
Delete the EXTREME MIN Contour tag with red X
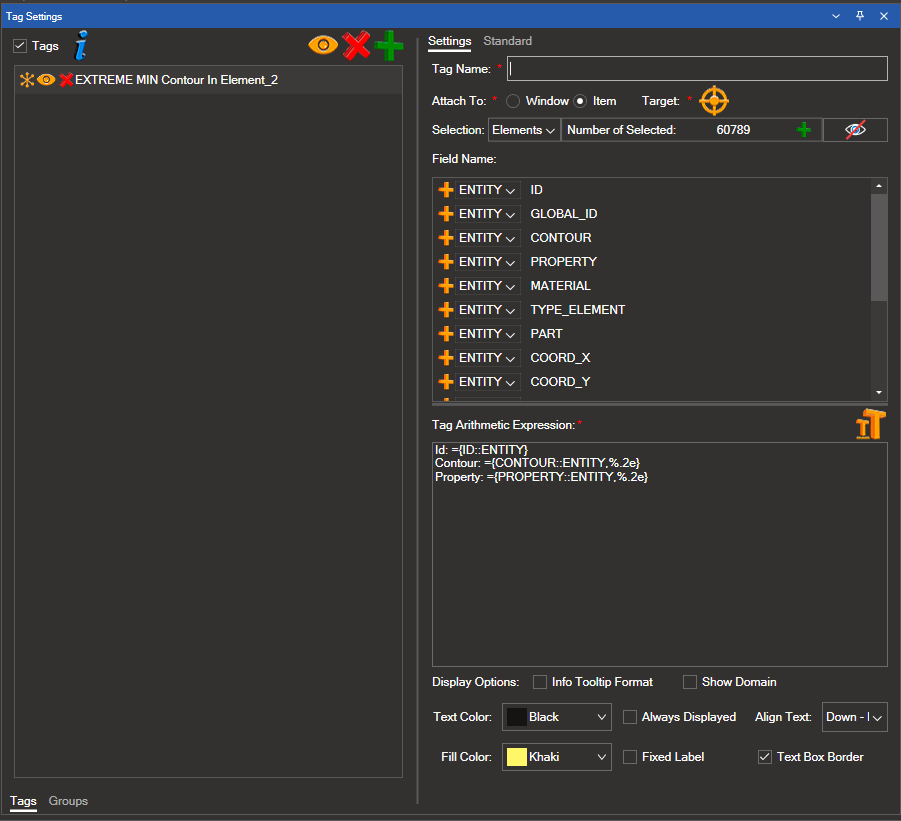click(x=66, y=80)
